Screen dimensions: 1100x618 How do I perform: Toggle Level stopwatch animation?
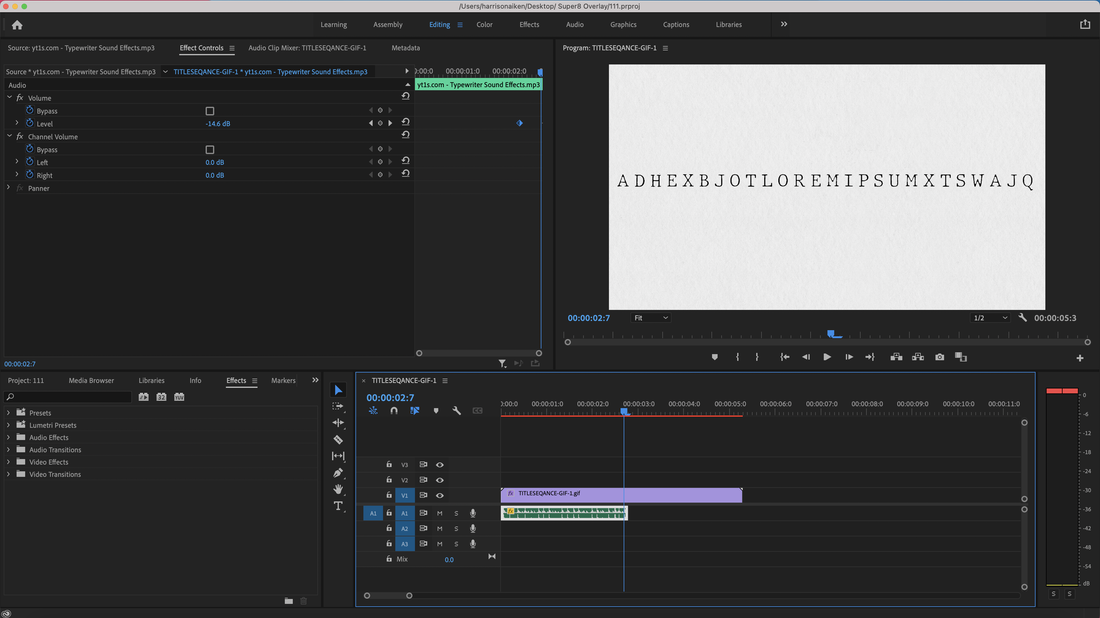tap(29, 123)
